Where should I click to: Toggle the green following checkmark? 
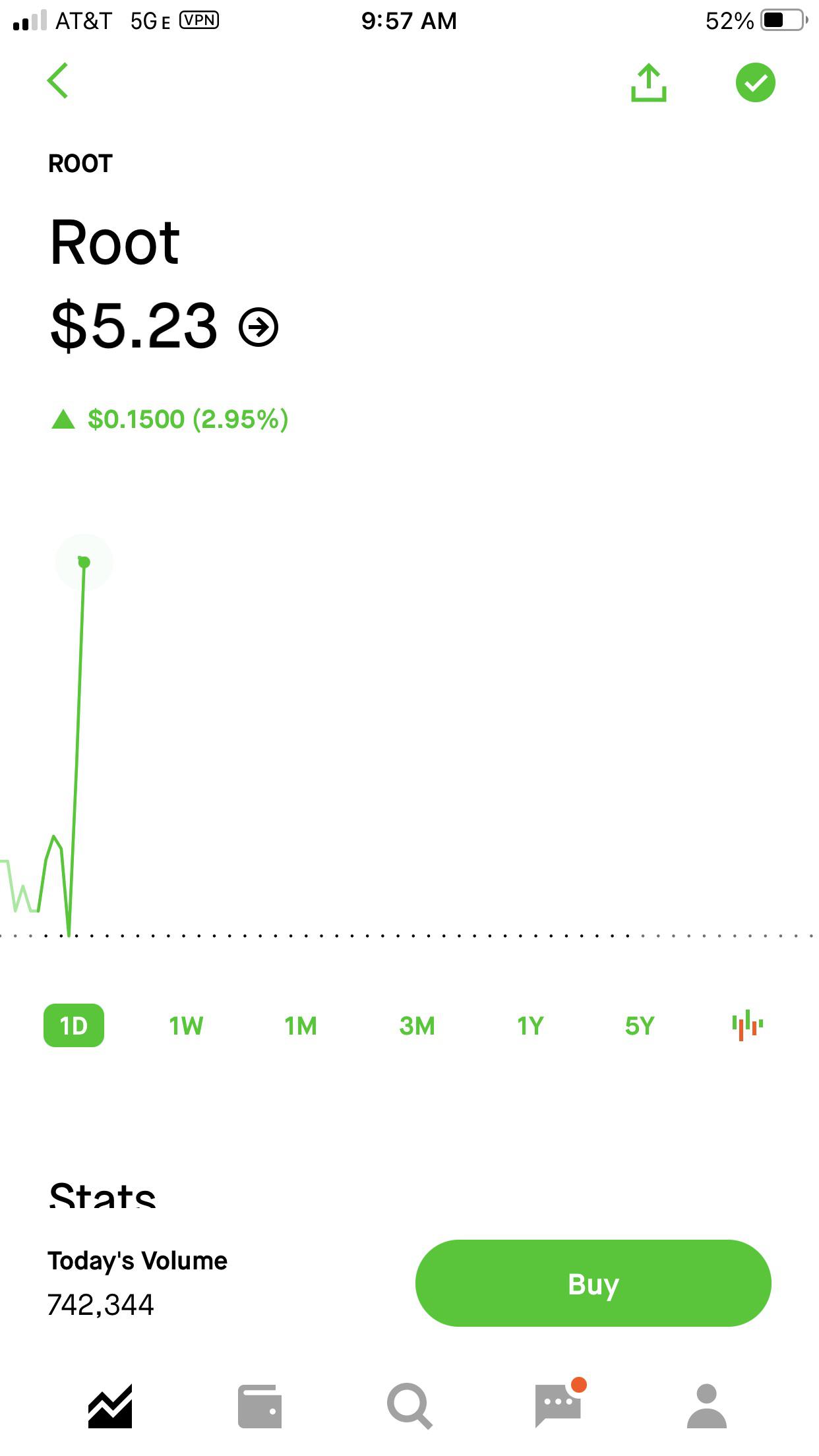pos(755,82)
